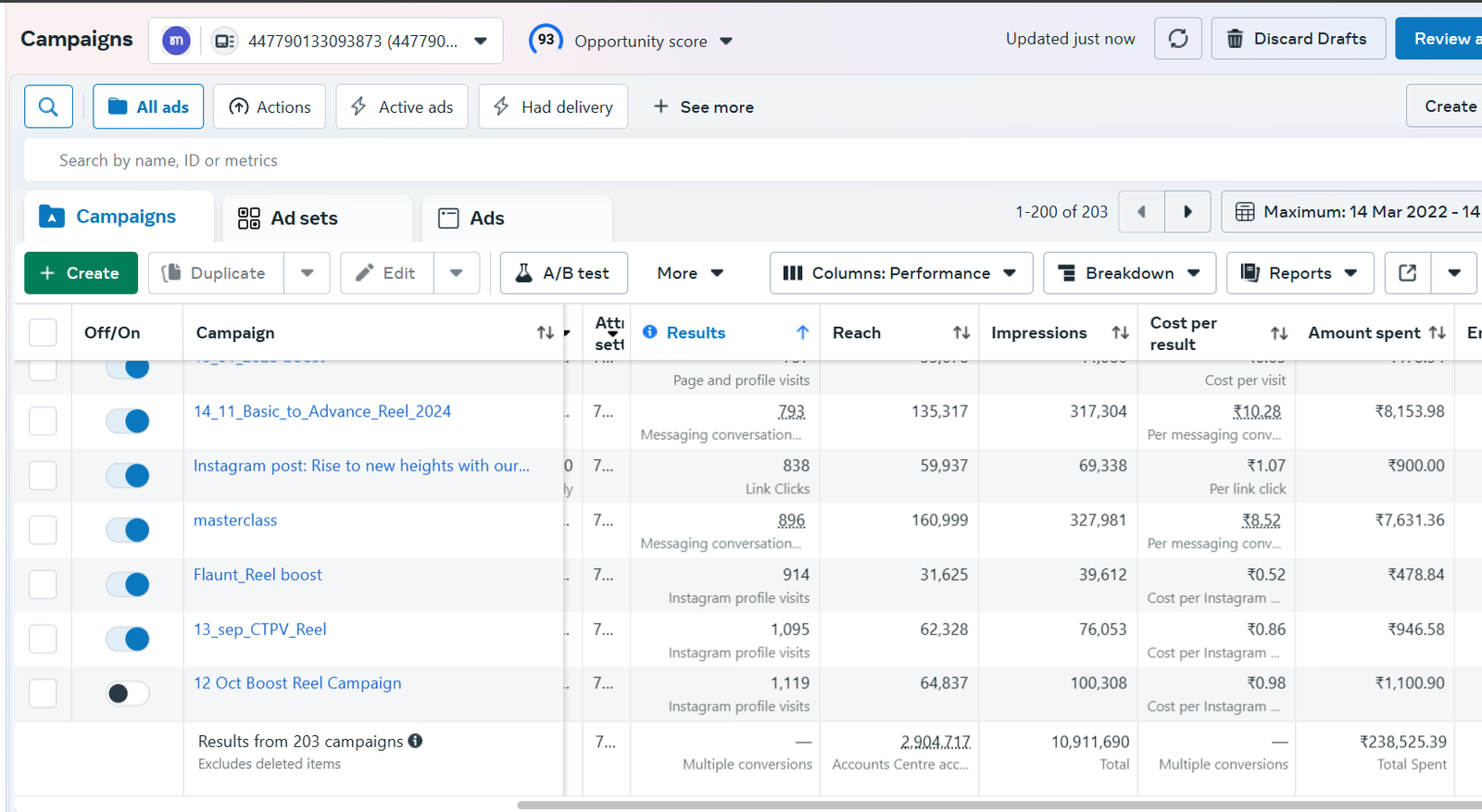The image size is (1482, 812).
Task: Toggle off 13_sep_CTPV_Reel campaign
Action: tap(128, 639)
